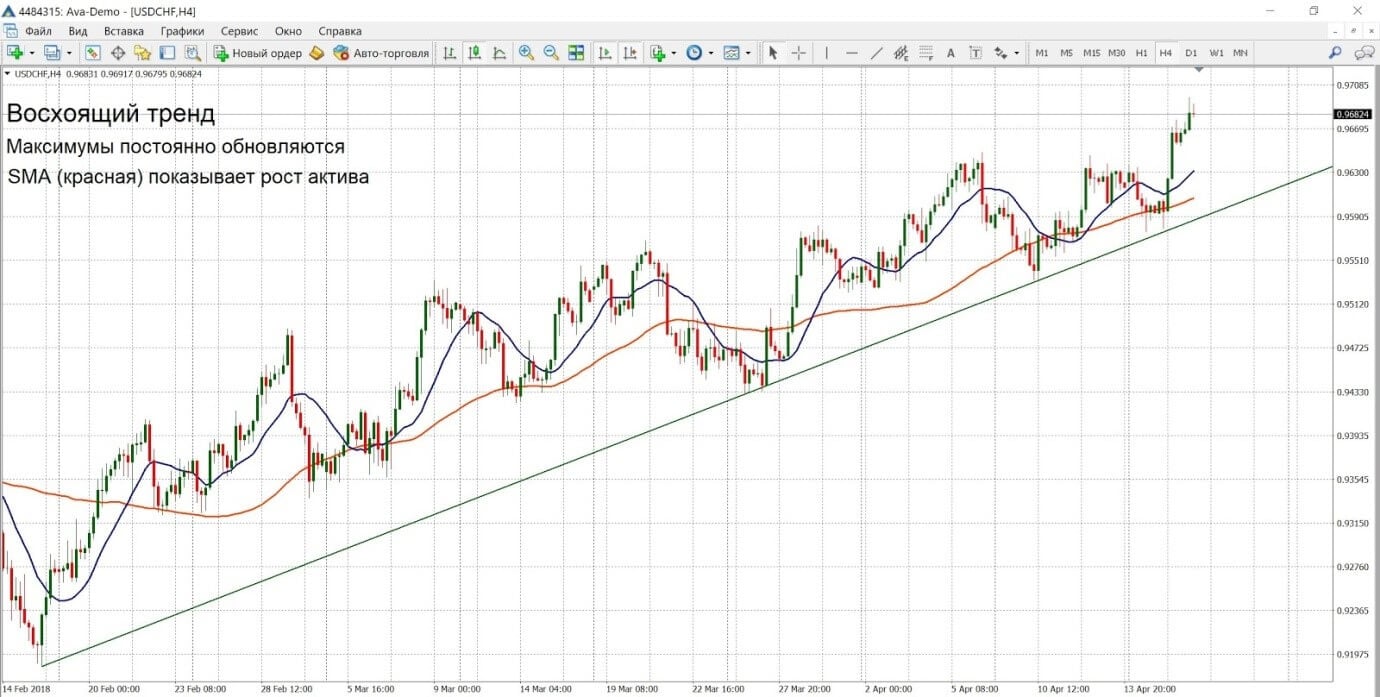The height and width of the screenshot is (697, 1380).
Task: Expand the chart templates dropdown arrow
Action: pyautogui.click(x=749, y=53)
